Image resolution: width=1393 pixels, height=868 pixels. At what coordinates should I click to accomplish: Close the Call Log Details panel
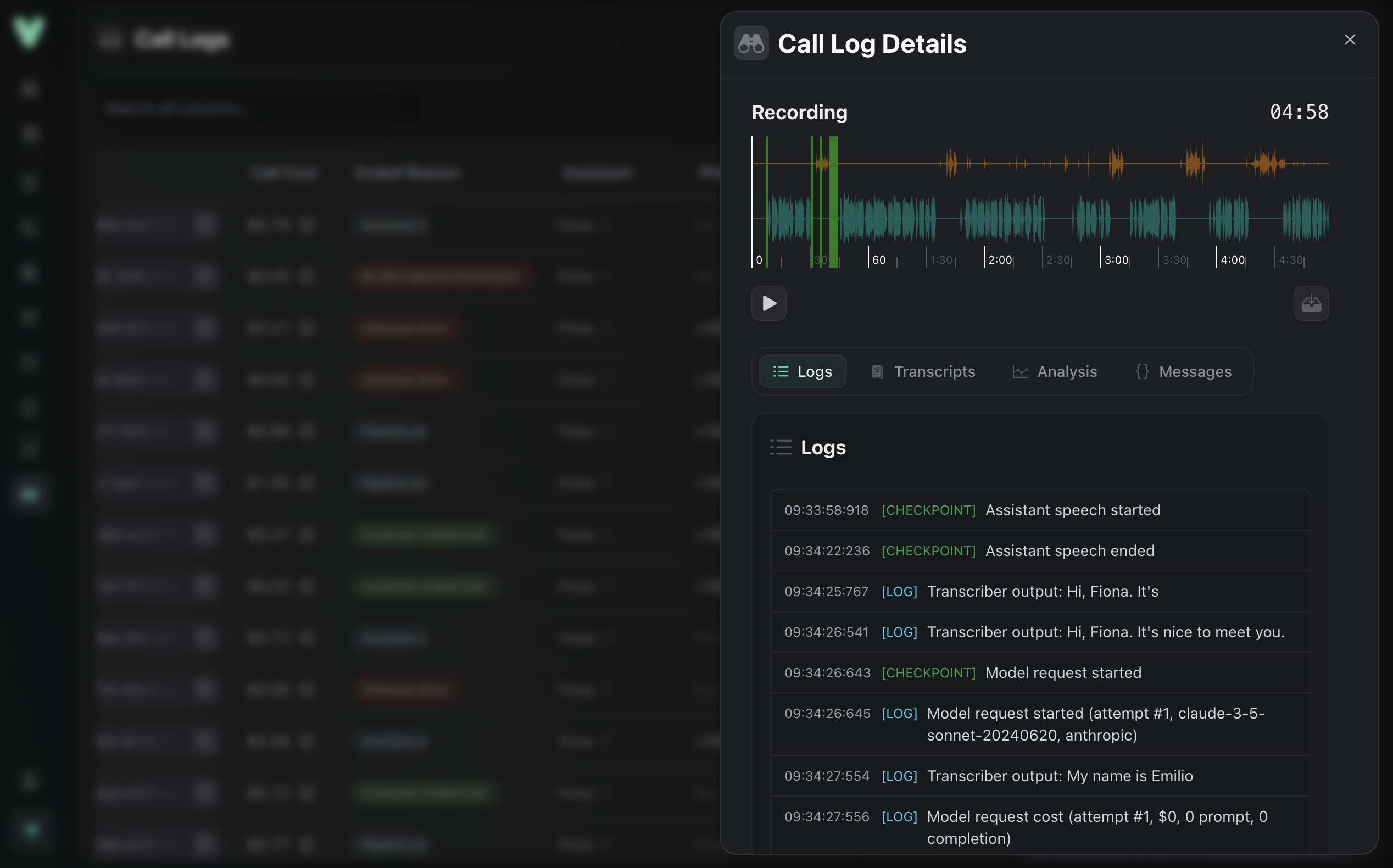[1350, 40]
